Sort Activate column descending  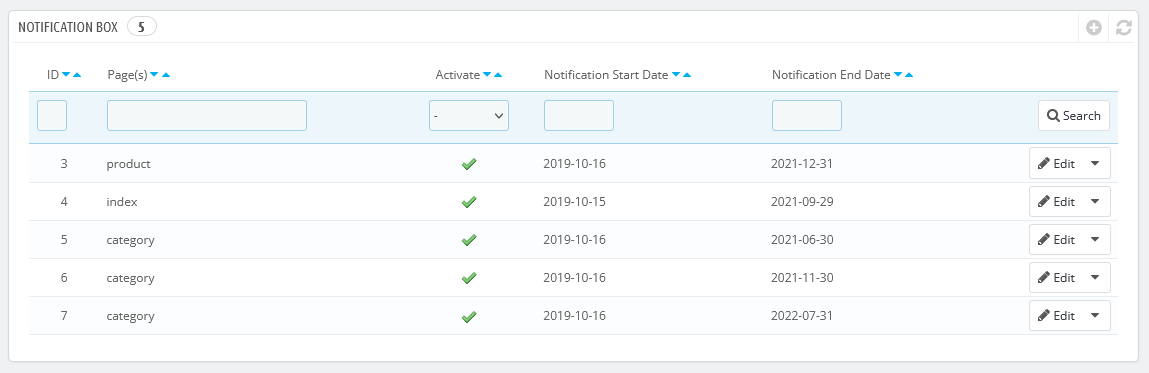(487, 75)
